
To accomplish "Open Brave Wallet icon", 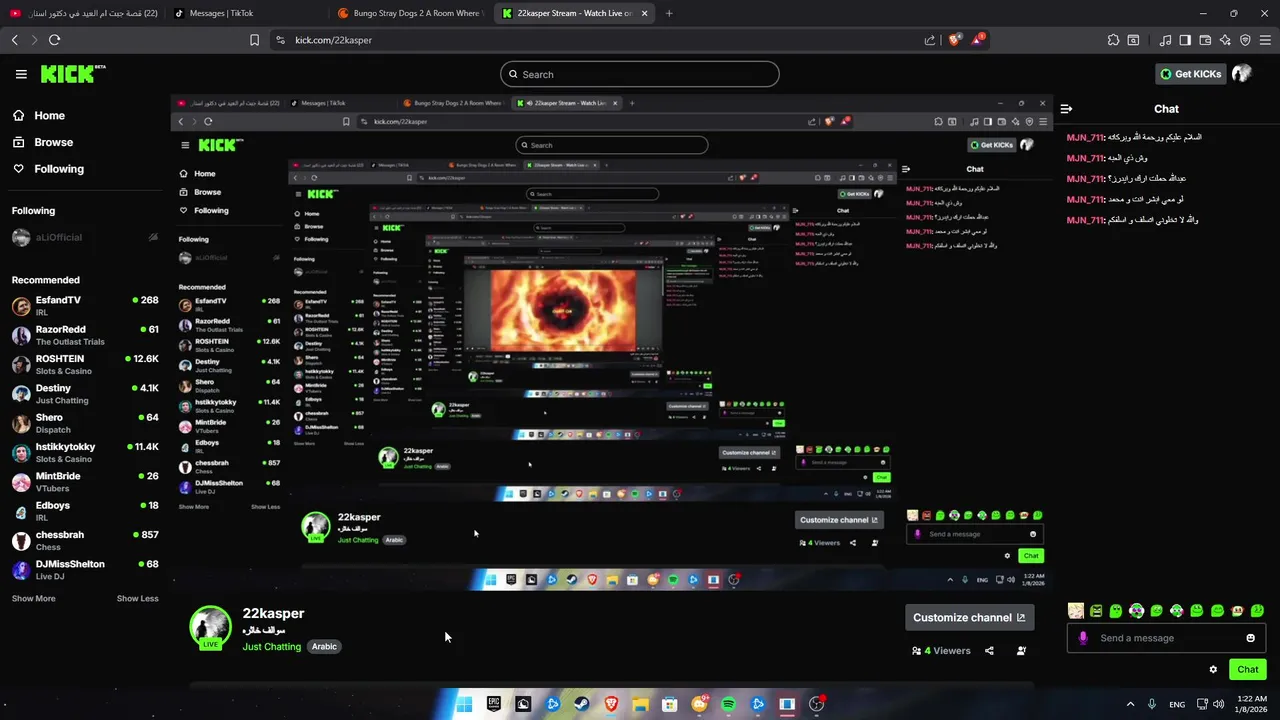I will coord(1205,40).
